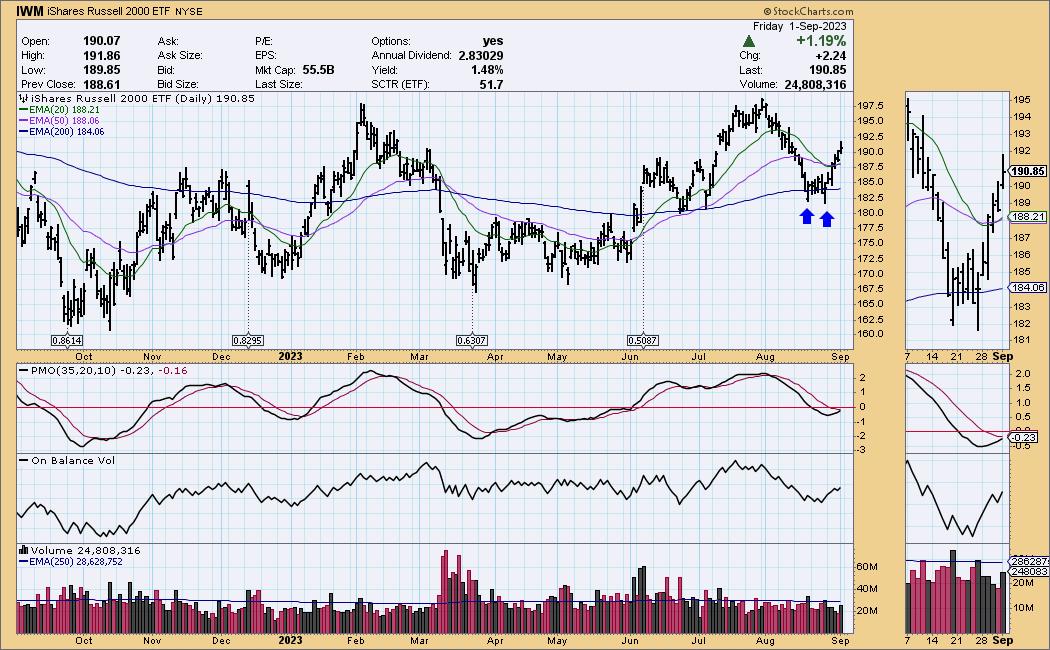Click the 197.5 price axis label

(x=871, y=106)
